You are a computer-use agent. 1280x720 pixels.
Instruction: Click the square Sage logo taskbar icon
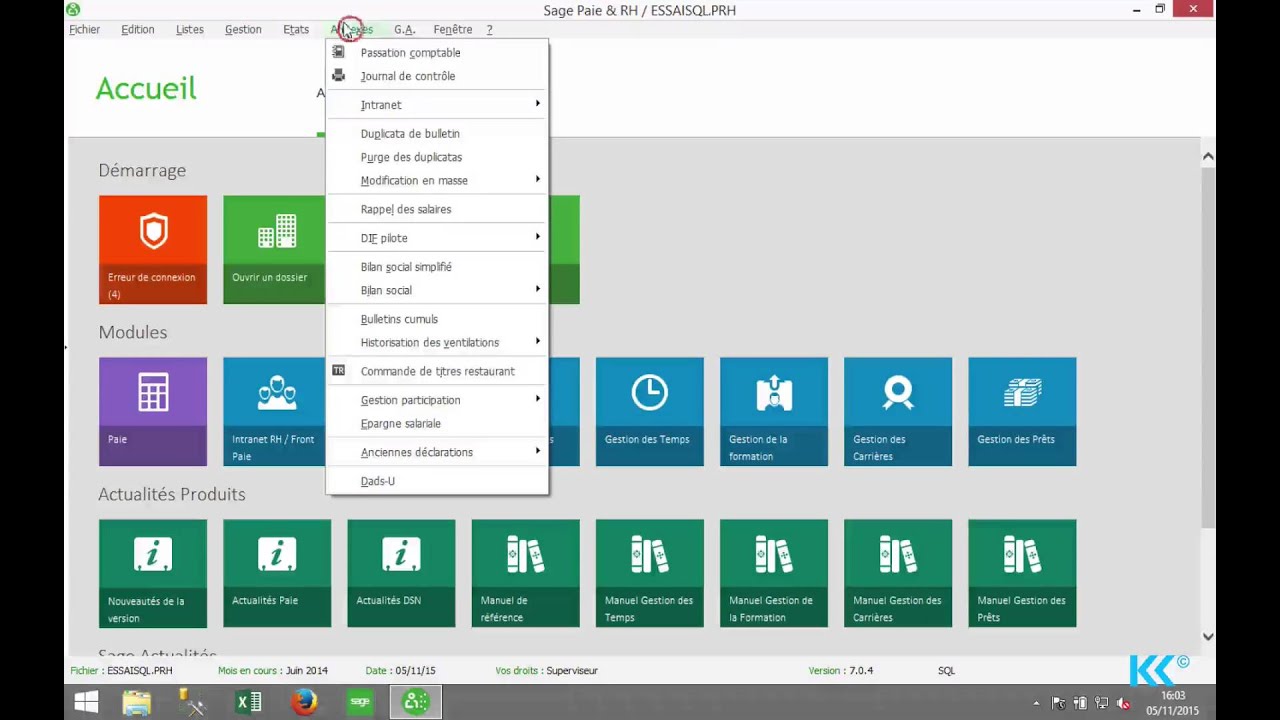360,703
